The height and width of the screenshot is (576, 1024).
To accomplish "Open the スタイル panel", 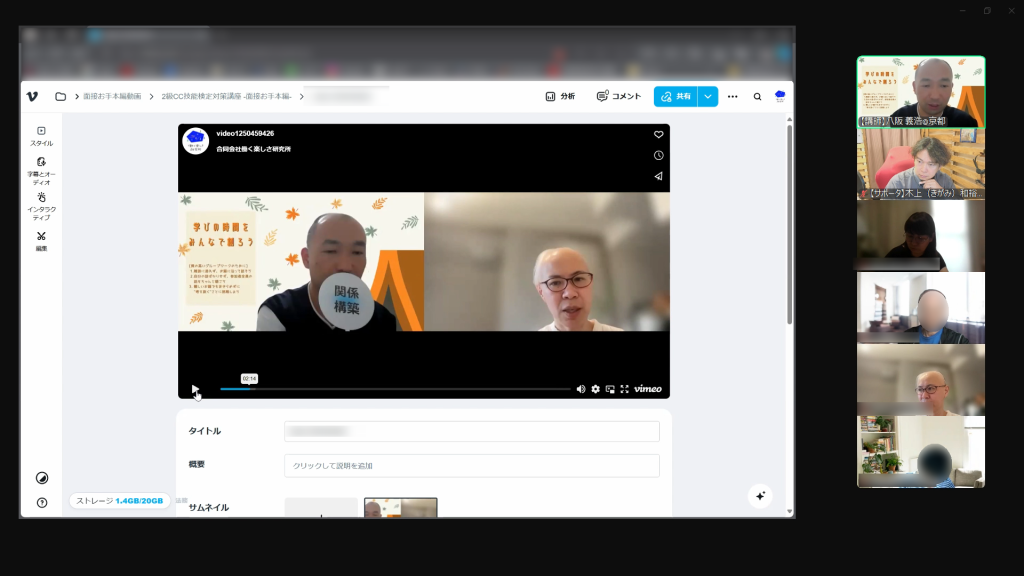I will 41,136.
